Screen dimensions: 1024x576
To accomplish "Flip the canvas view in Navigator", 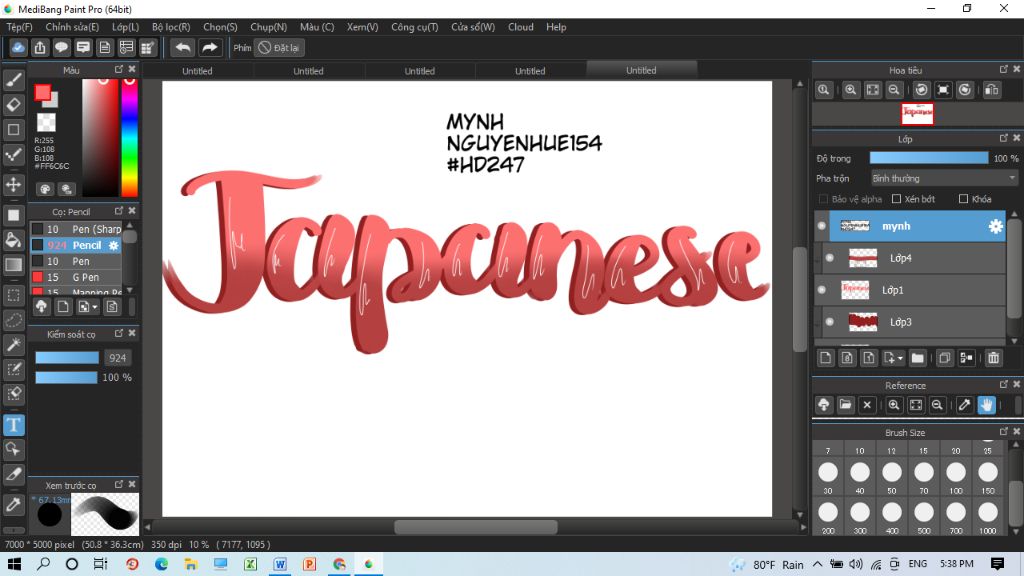I will click(x=991, y=90).
